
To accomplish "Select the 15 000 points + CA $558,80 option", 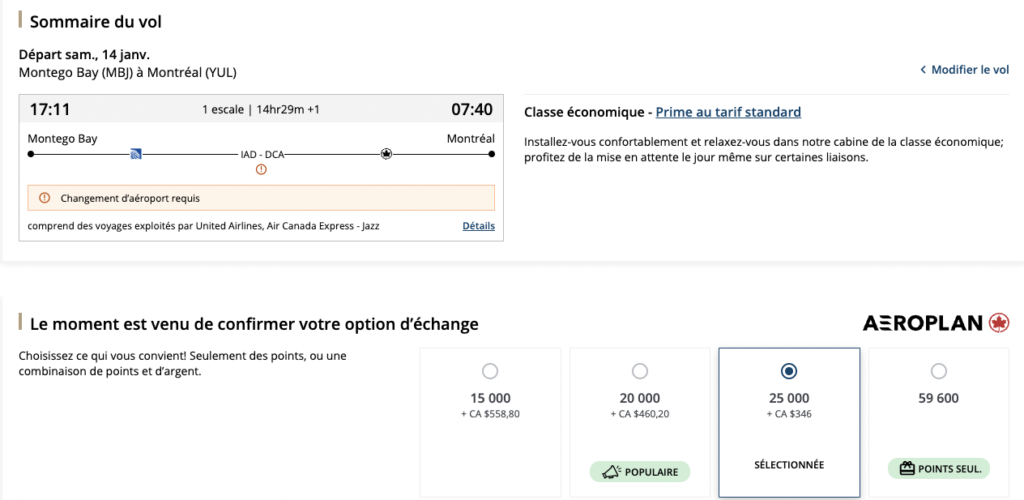I will pos(490,371).
